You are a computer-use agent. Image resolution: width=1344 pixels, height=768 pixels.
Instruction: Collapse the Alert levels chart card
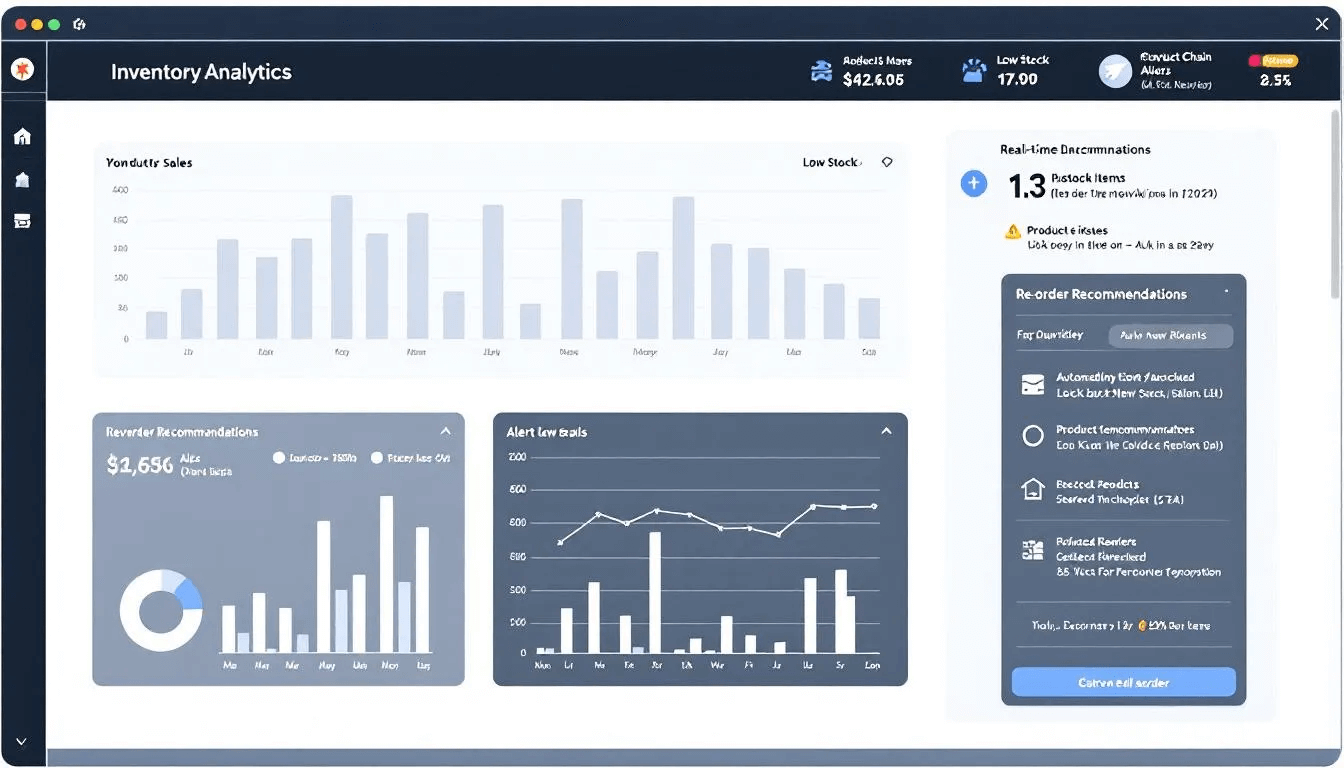(886, 431)
